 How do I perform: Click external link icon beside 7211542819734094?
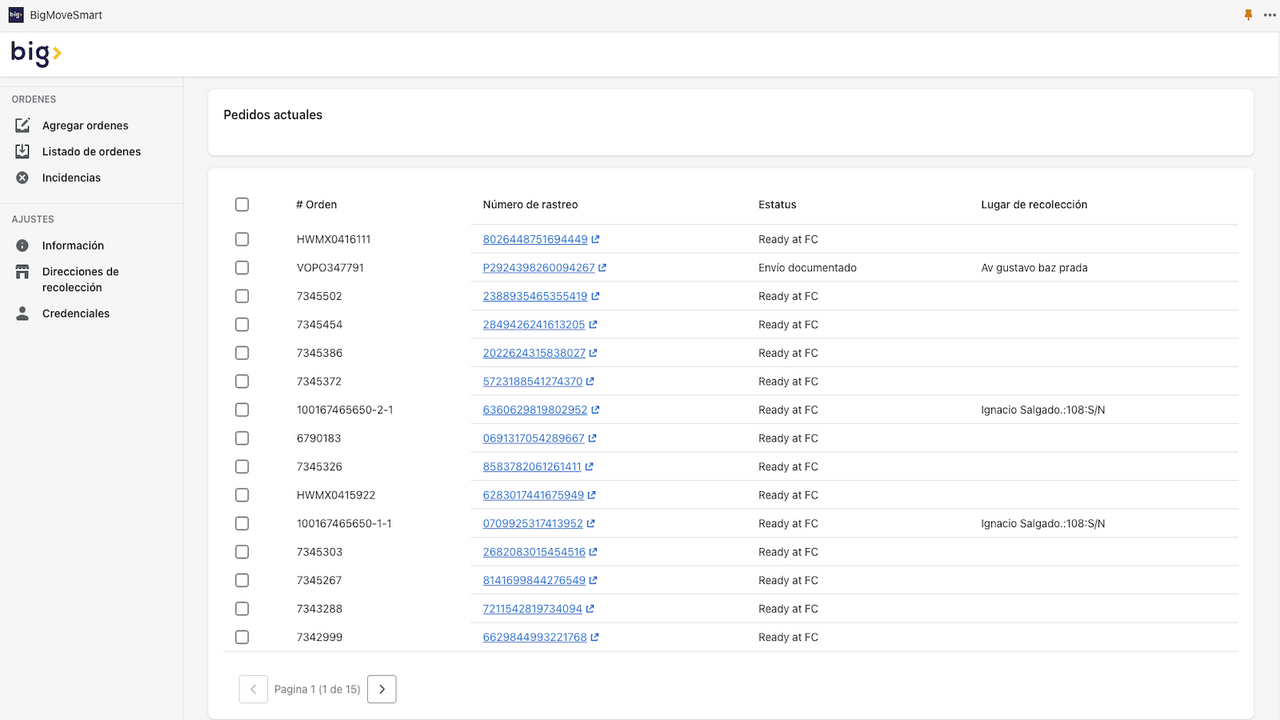591,609
